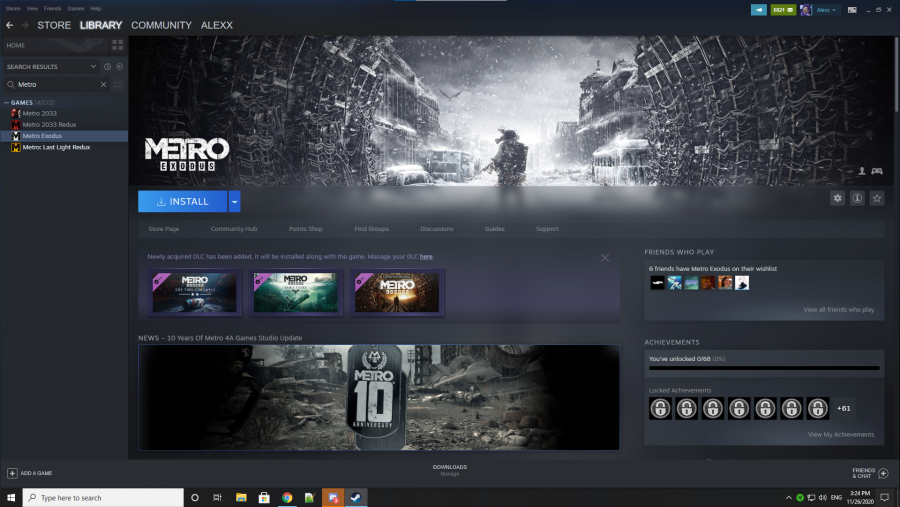This screenshot has height=507, width=900.
Task: Go to the Community Hub tab
Action: [x=233, y=229]
